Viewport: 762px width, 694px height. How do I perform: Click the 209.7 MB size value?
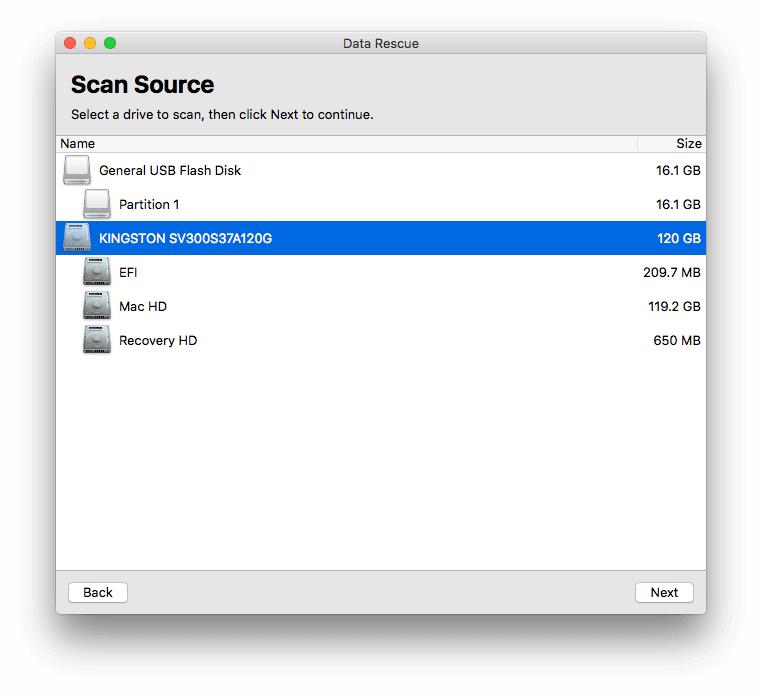click(672, 272)
